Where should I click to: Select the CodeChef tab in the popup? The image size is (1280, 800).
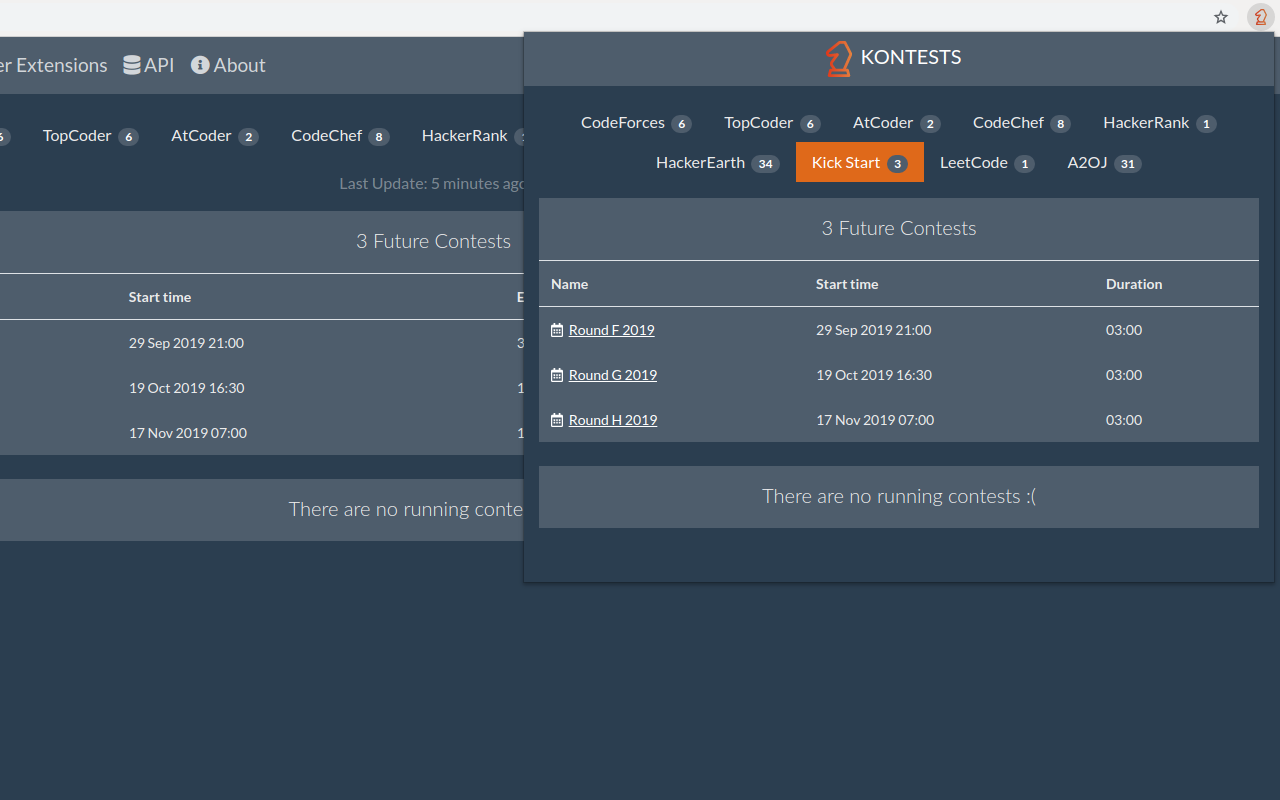click(1022, 123)
